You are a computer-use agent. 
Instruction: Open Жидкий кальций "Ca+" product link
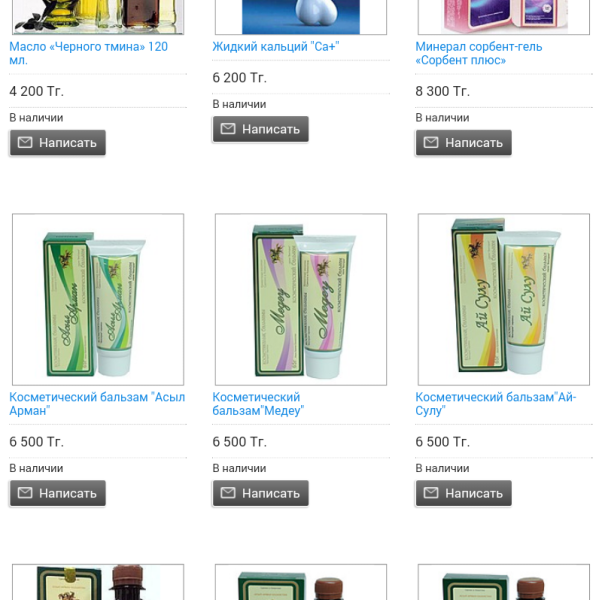click(276, 46)
